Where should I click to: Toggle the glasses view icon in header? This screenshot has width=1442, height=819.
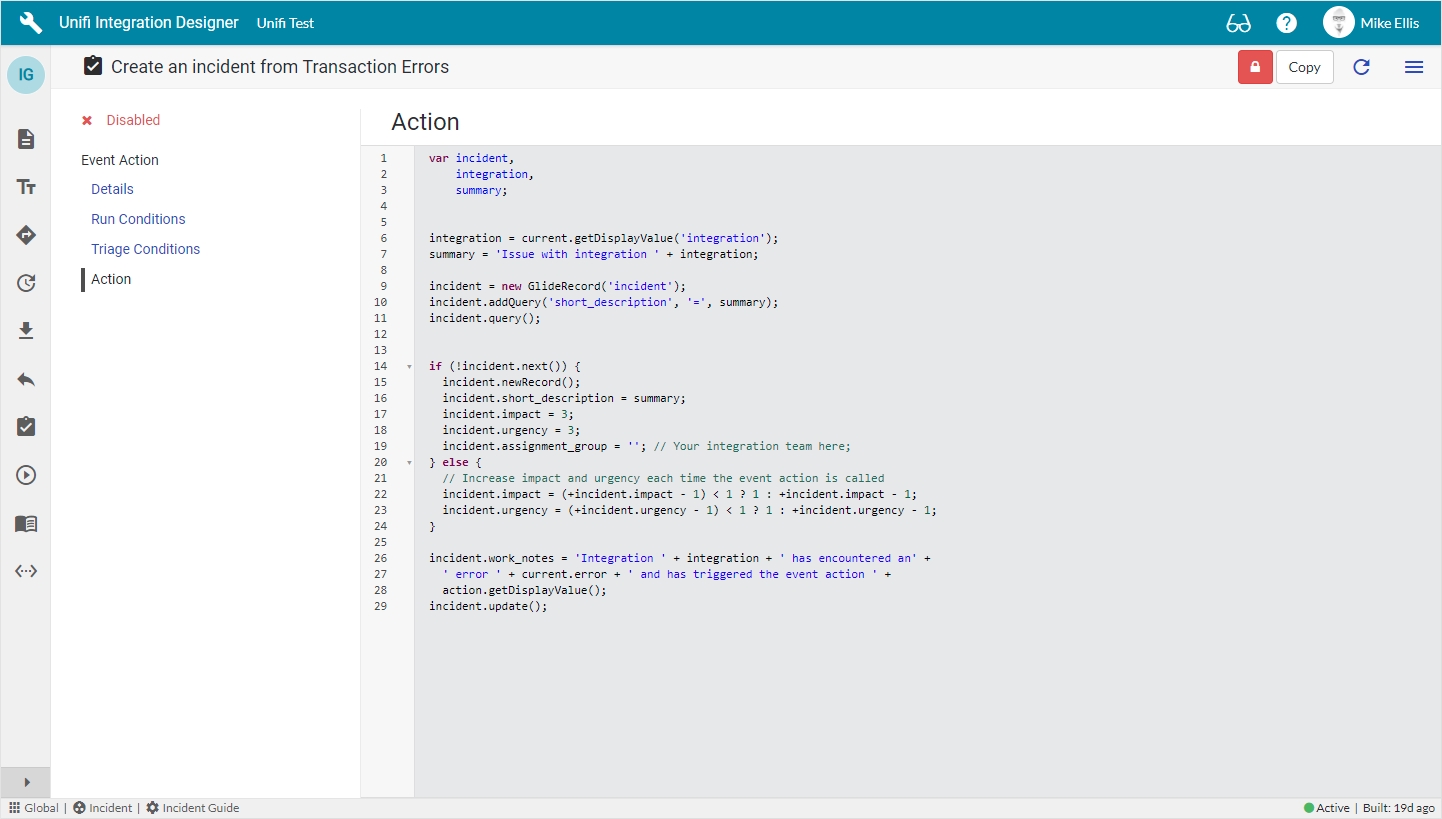[1238, 23]
